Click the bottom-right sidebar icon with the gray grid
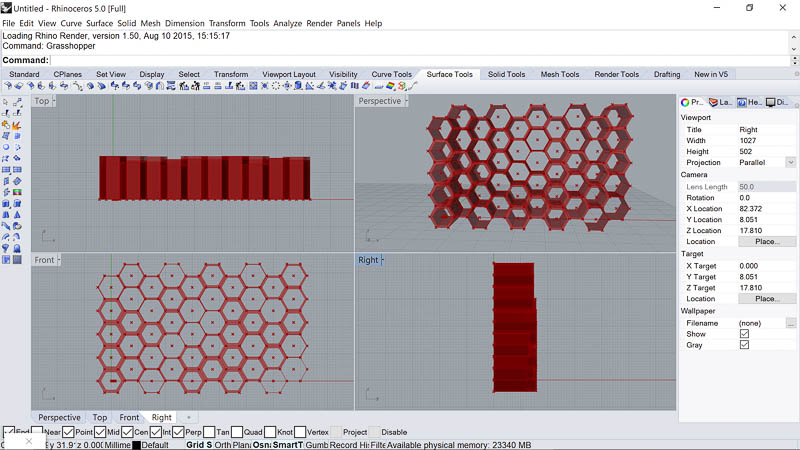The image size is (800, 450). 17,260
